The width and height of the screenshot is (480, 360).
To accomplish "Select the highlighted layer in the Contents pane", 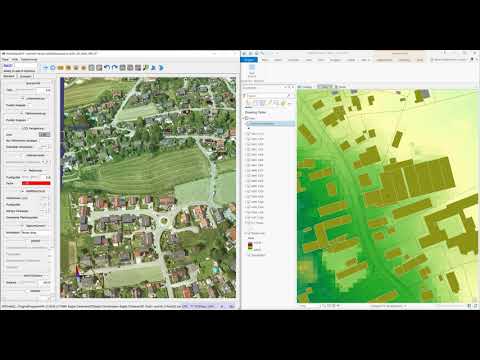I will click(x=270, y=124).
